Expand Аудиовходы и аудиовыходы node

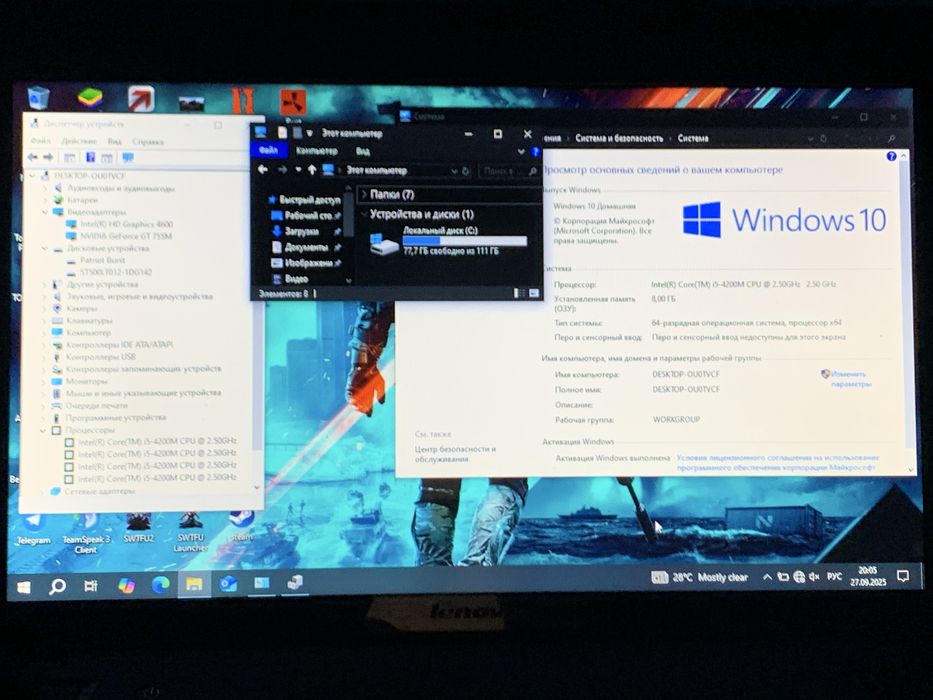click(x=45, y=188)
